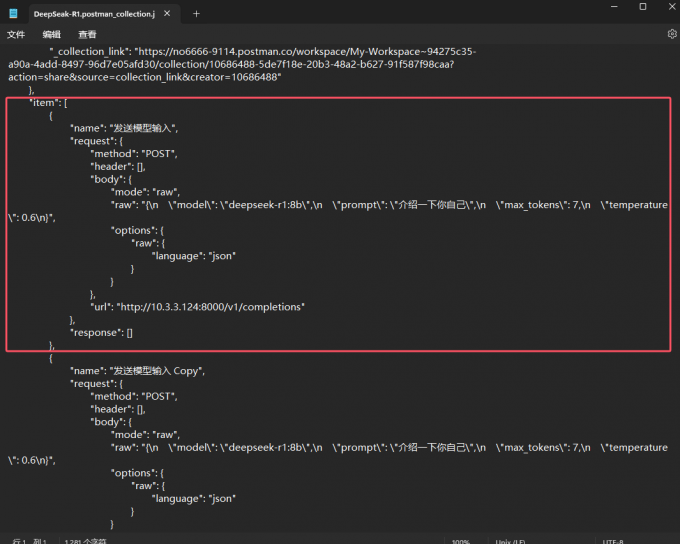680x544 pixels.
Task: Maximize the Notepad window
Action: 643,7
